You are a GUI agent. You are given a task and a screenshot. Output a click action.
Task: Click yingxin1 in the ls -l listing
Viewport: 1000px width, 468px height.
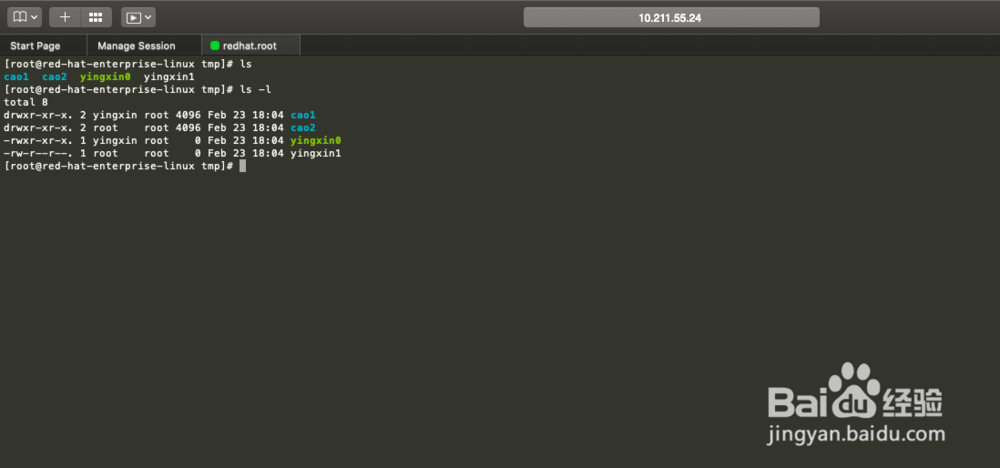(x=316, y=154)
